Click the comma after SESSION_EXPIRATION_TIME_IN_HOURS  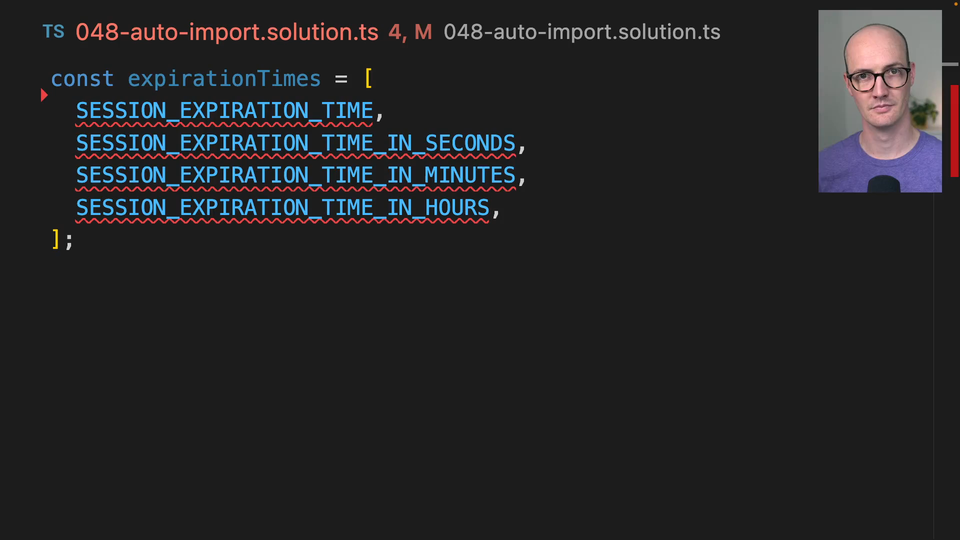[496, 208]
